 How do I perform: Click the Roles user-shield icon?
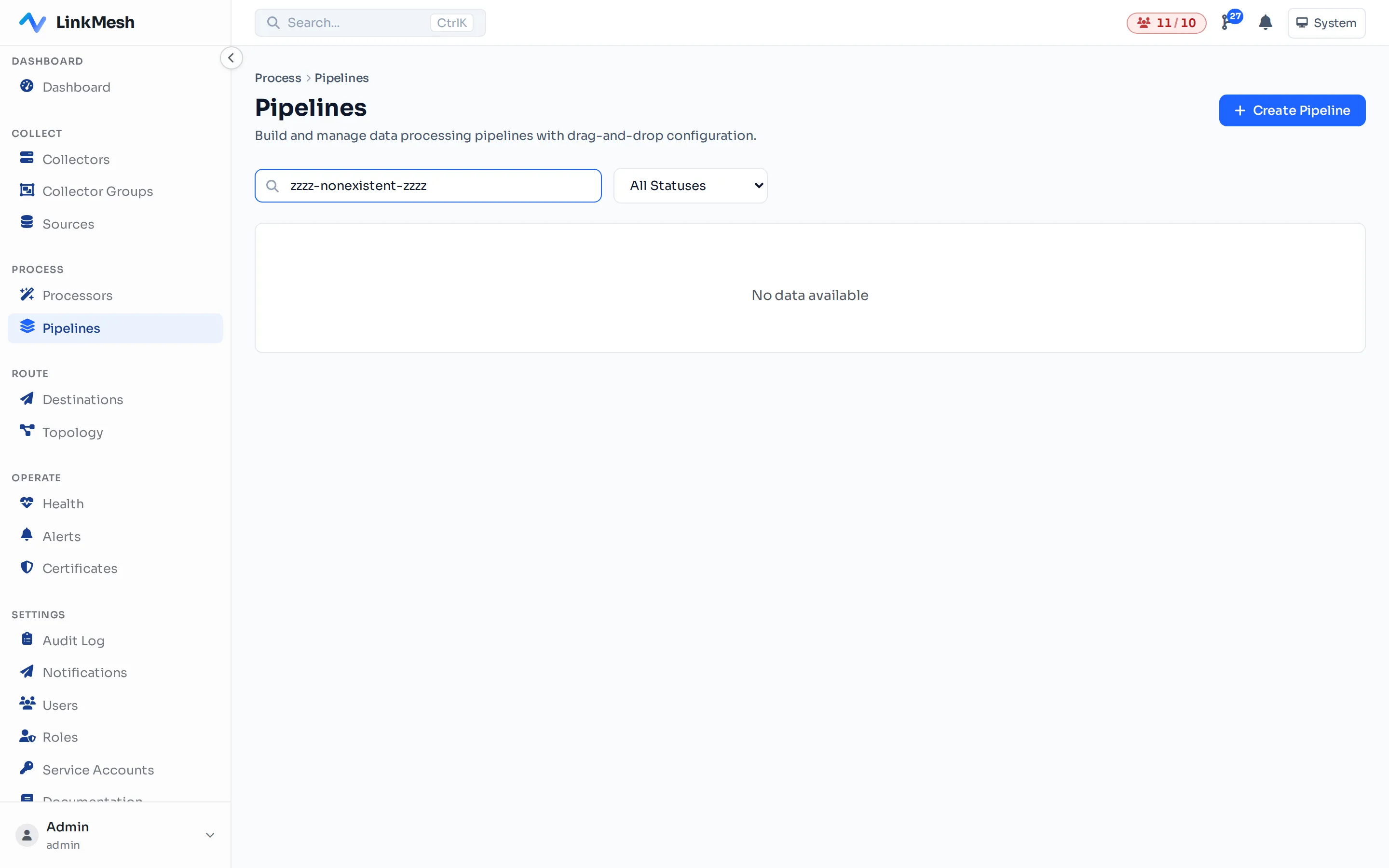coord(27,736)
